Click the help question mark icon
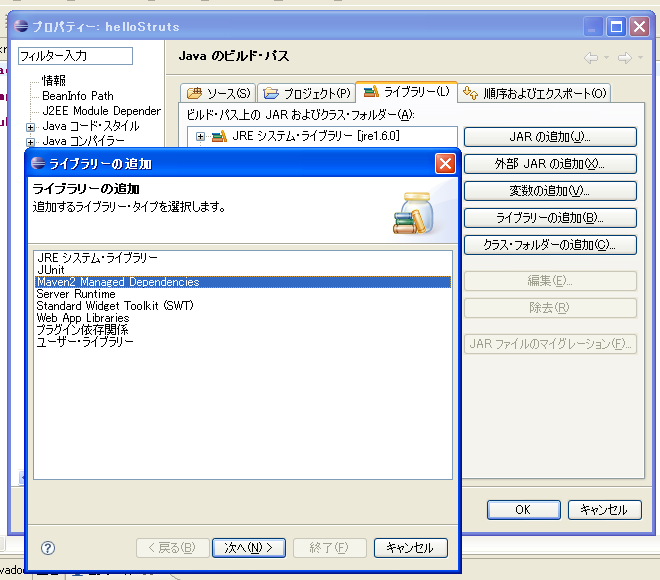The height and width of the screenshot is (580, 660). pyautogui.click(x=48, y=548)
